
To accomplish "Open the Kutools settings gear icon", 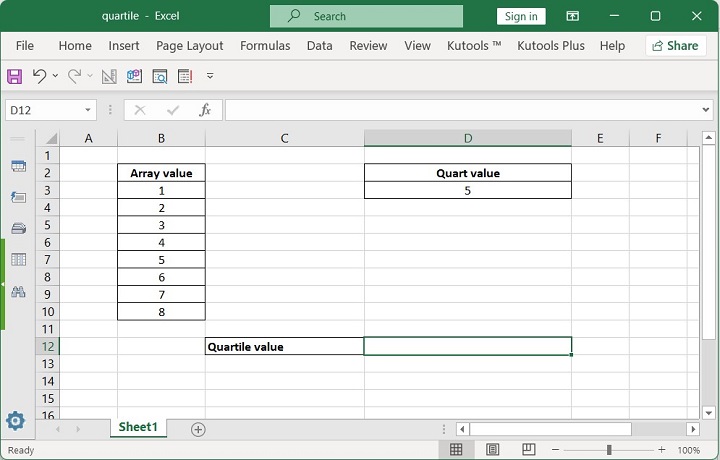I will pos(16,421).
